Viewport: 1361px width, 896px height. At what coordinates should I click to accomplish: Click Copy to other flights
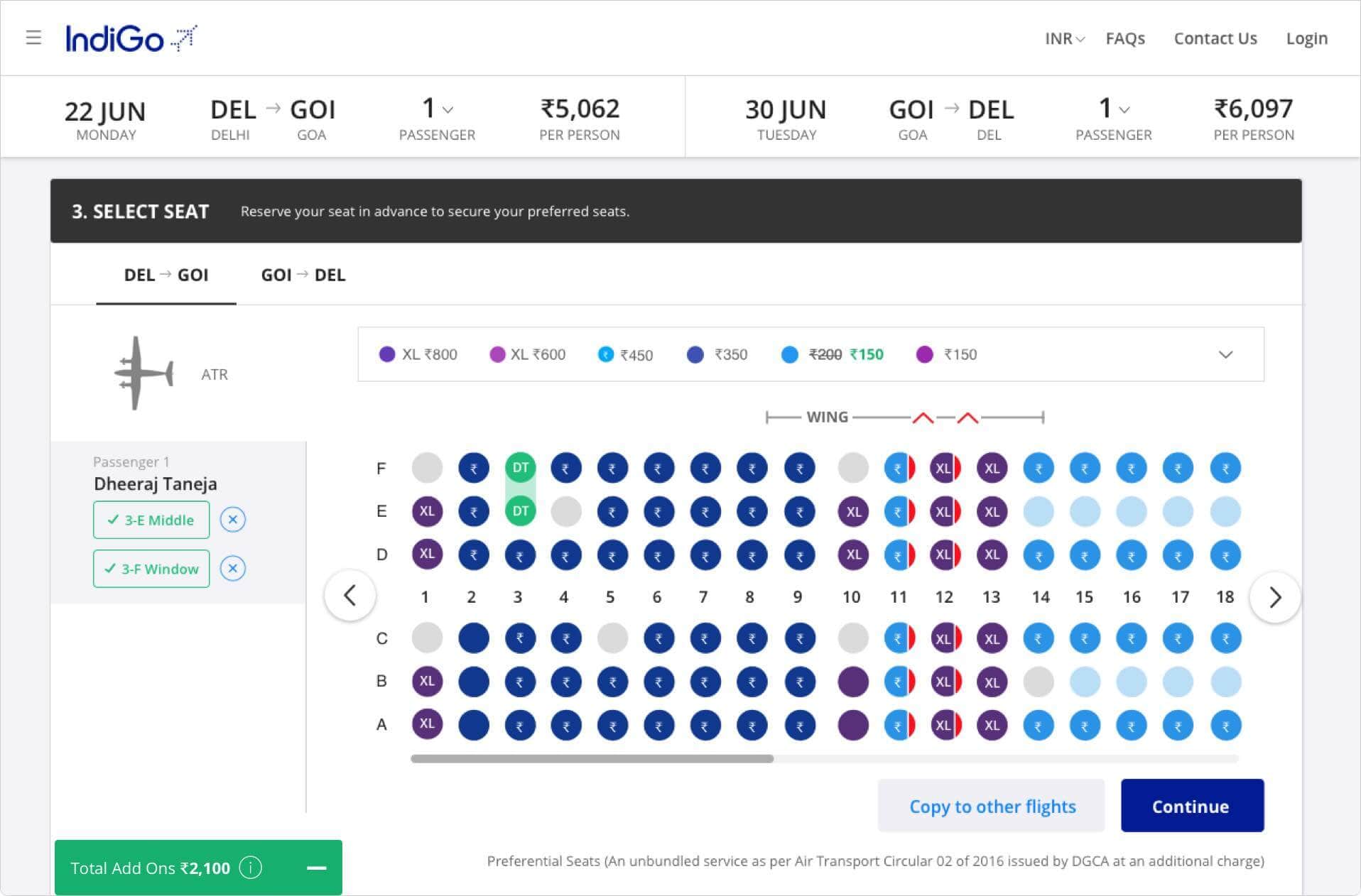point(992,806)
